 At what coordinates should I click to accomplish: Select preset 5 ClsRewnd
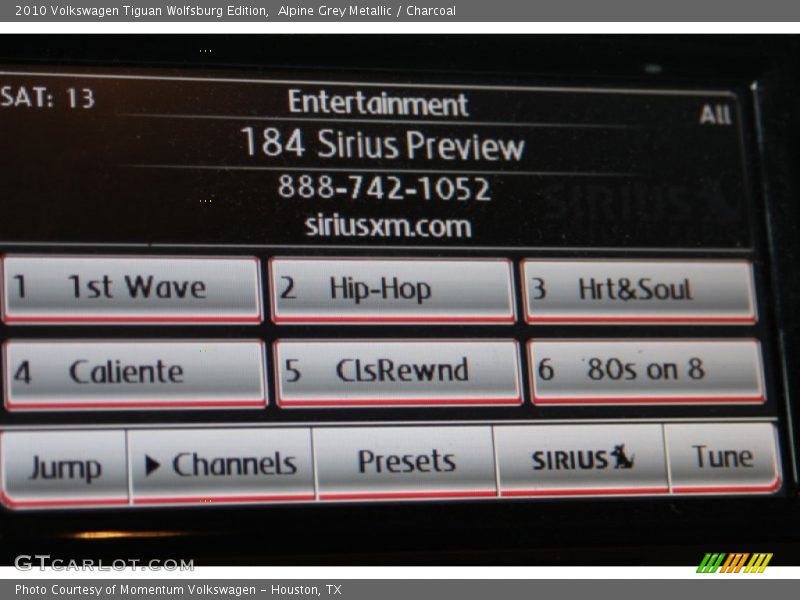click(x=398, y=371)
